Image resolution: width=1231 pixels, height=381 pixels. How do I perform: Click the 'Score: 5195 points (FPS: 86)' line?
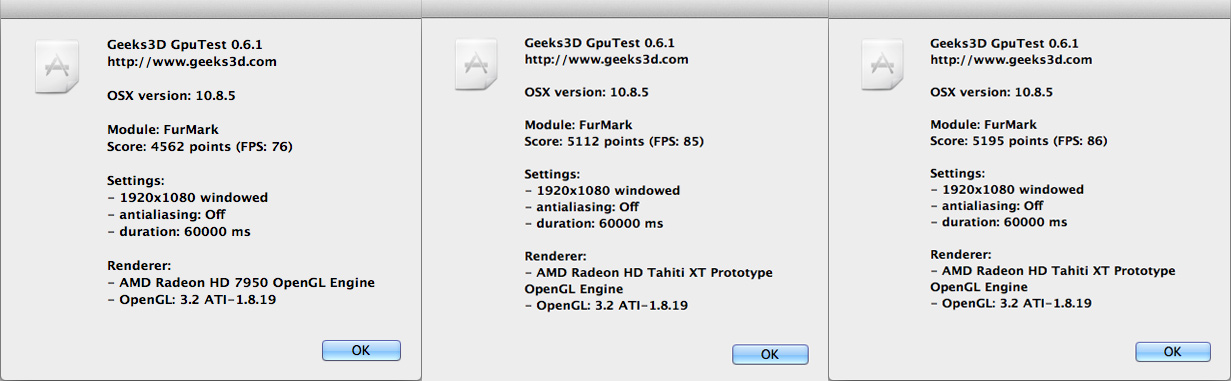(1019, 141)
